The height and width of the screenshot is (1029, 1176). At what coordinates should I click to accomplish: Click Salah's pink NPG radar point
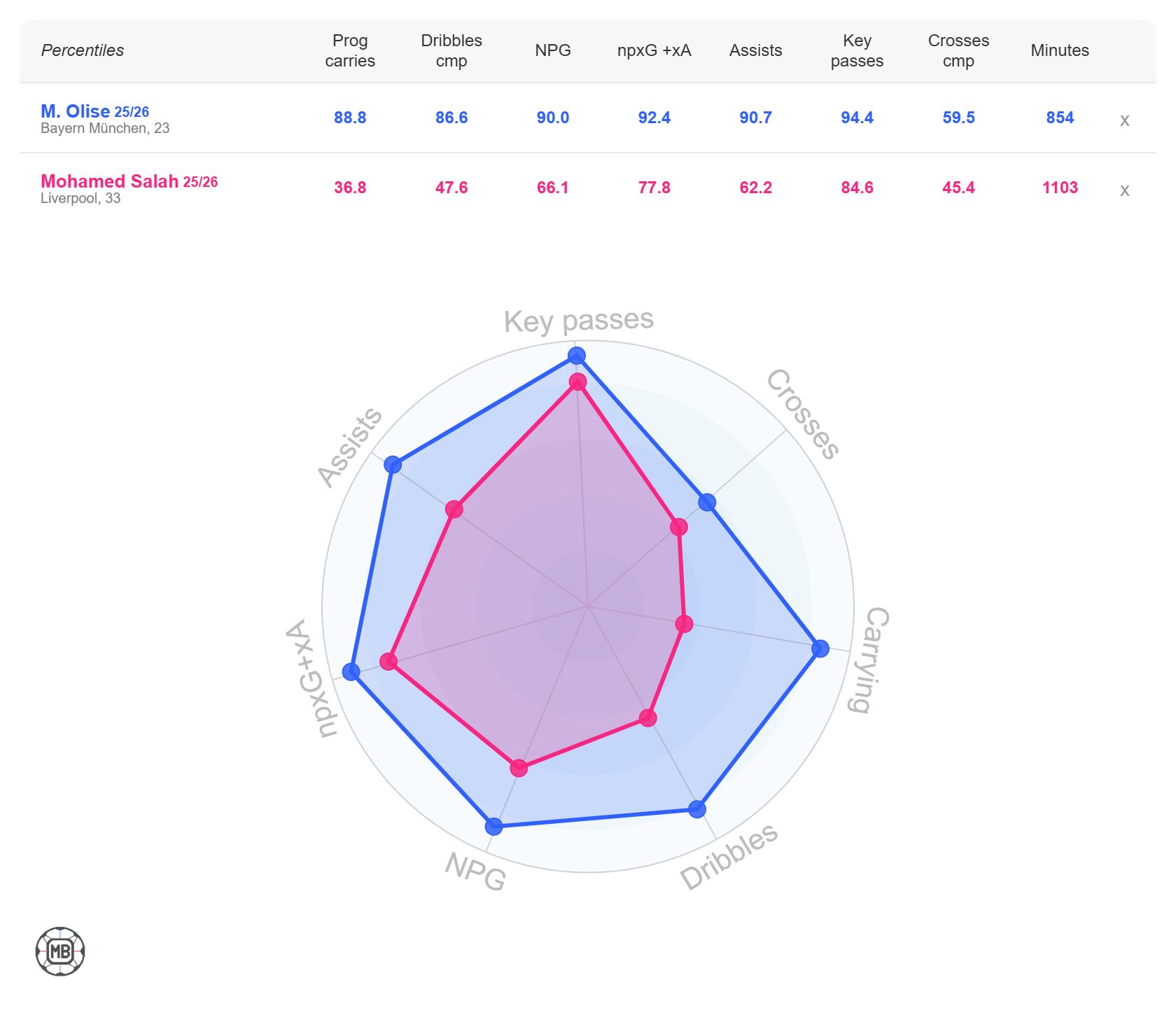click(519, 769)
